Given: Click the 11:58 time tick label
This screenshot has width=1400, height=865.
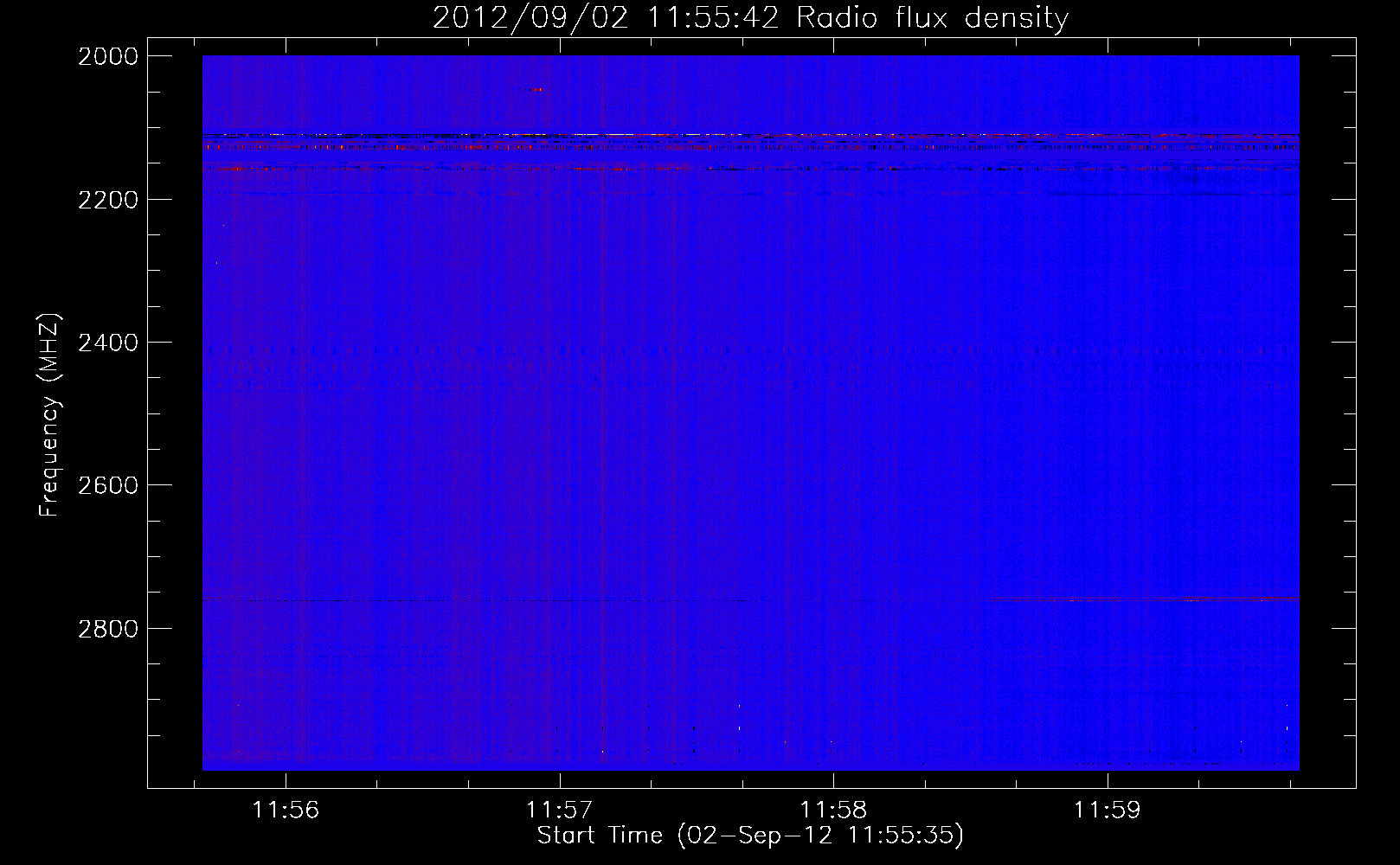Looking at the screenshot, I should coord(833,811).
